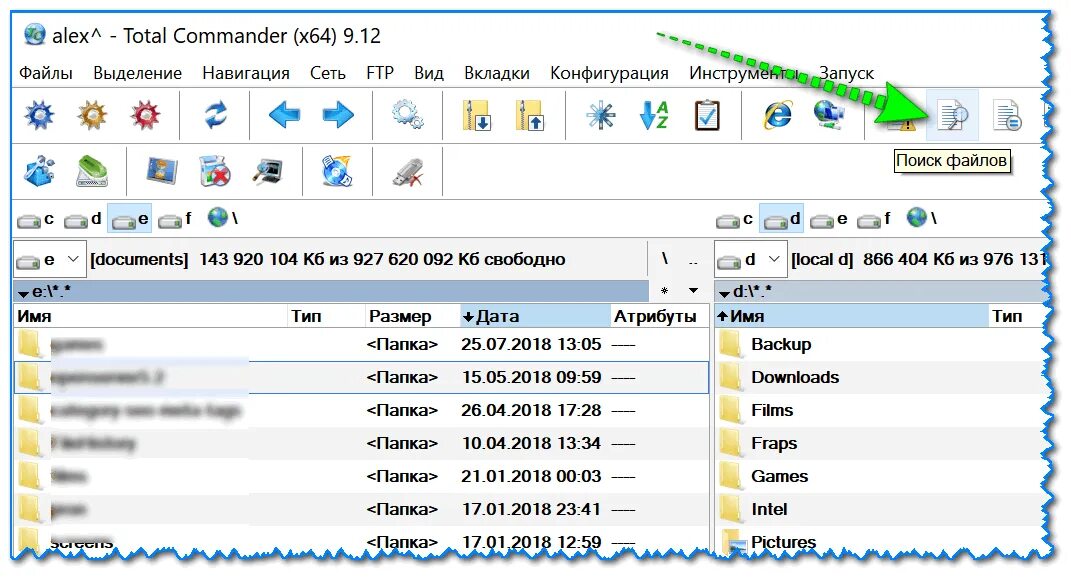Go to root with backslash button

pos(665,259)
